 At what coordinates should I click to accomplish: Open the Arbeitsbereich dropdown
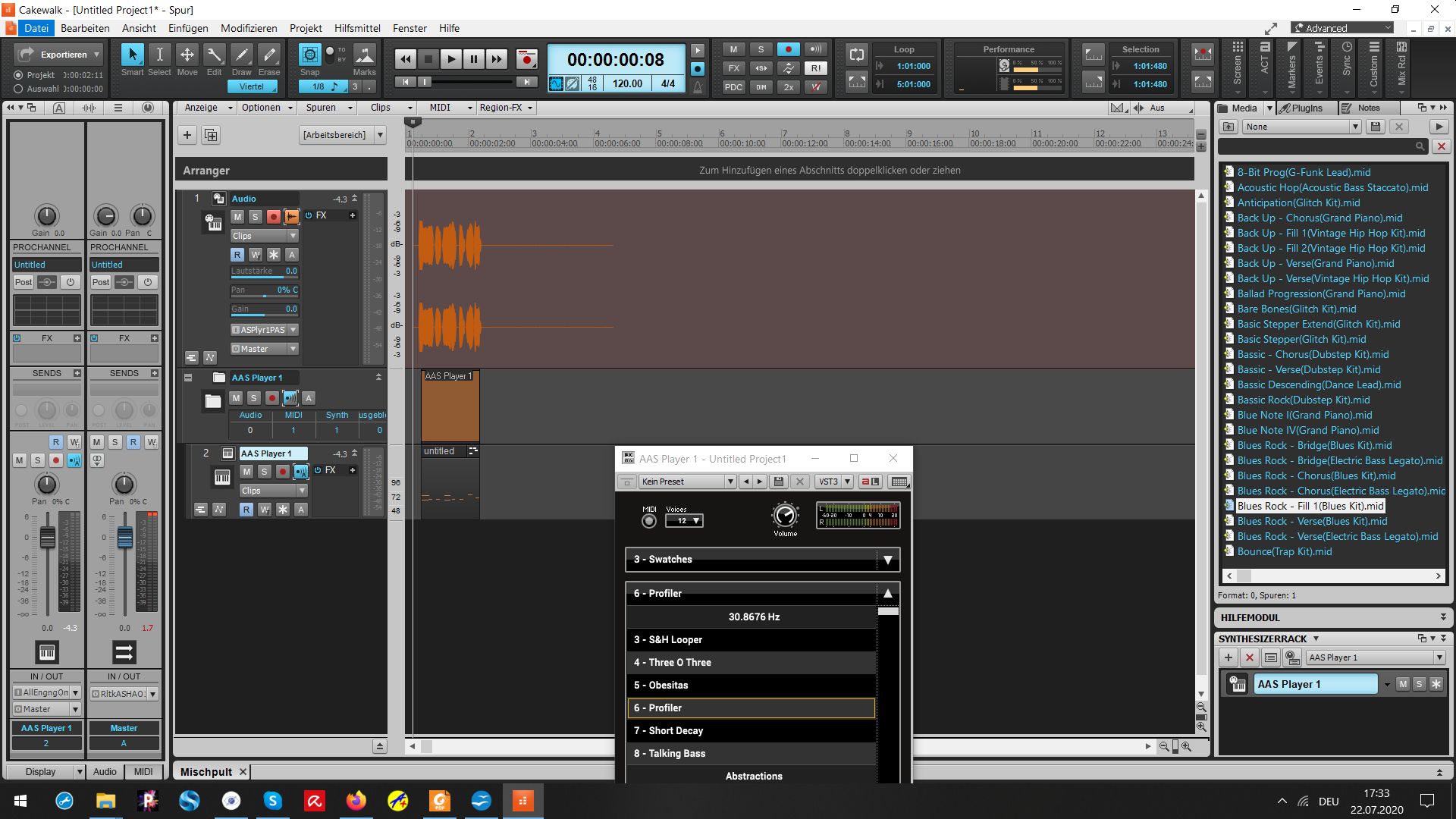(x=380, y=135)
